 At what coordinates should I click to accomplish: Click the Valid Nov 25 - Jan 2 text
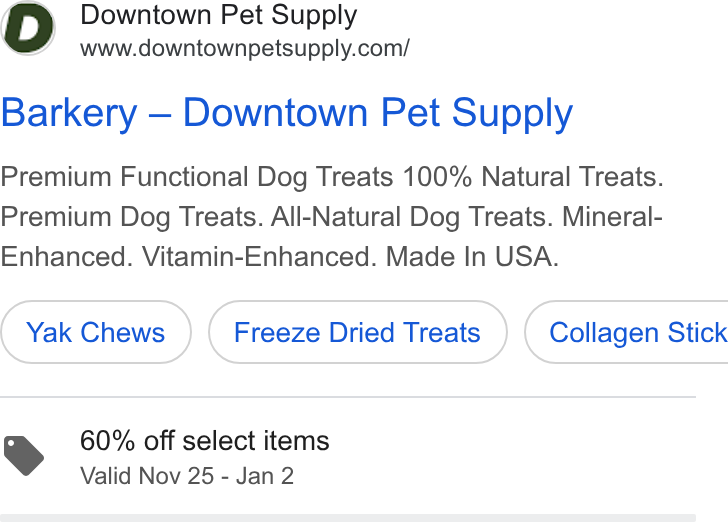click(x=187, y=476)
